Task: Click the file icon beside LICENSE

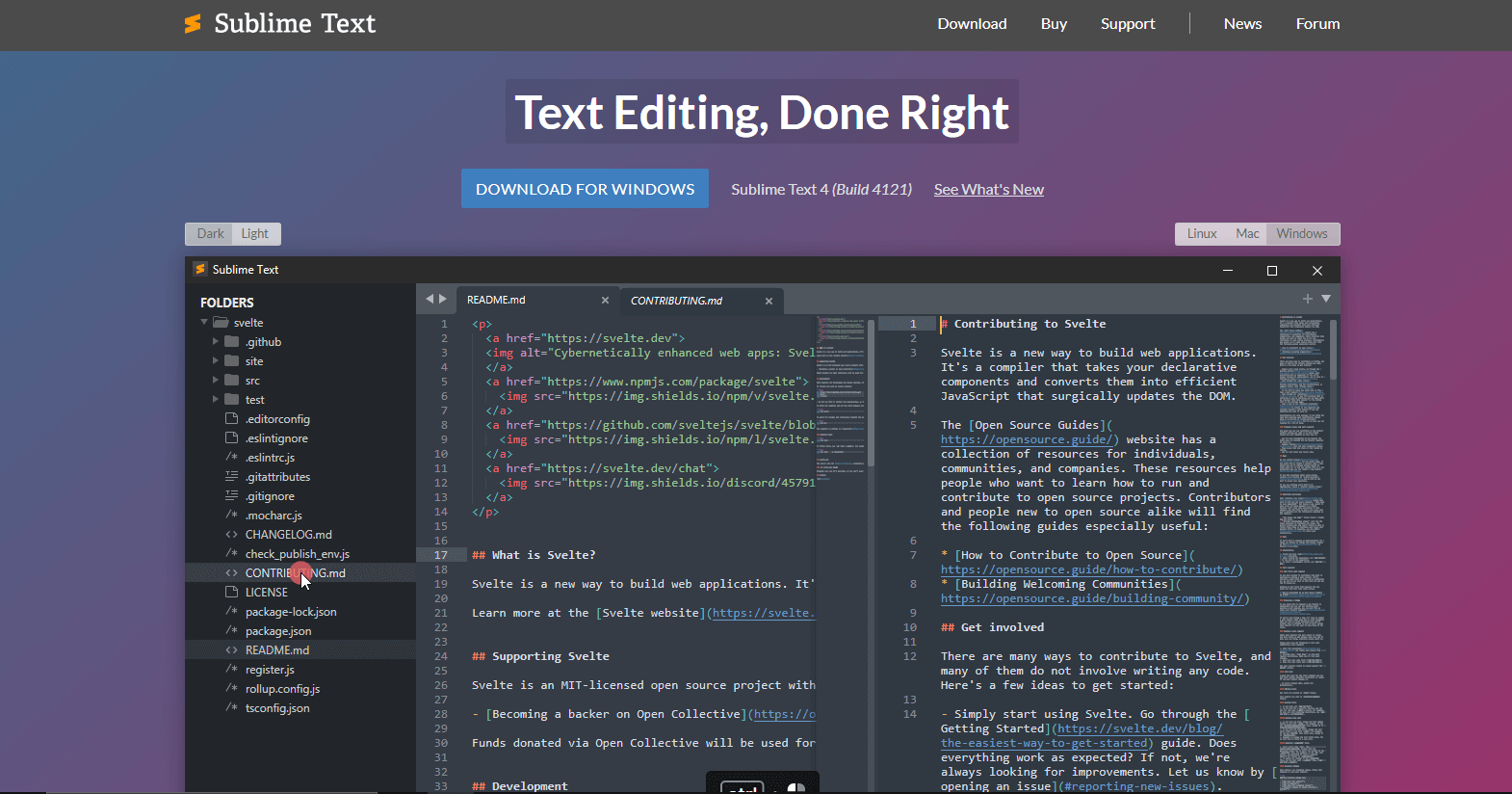Action: (231, 592)
